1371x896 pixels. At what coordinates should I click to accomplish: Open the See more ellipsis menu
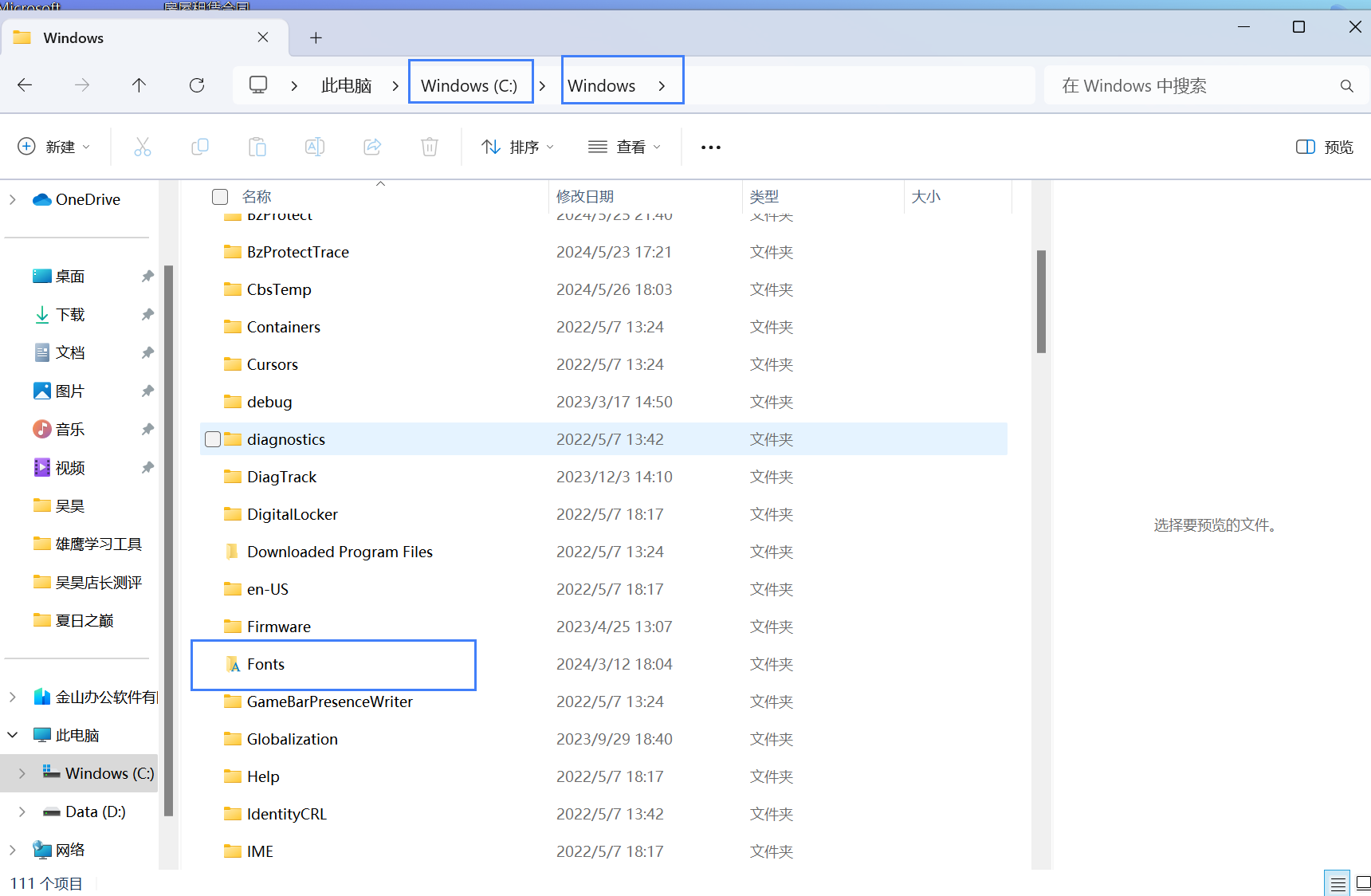[x=711, y=147]
